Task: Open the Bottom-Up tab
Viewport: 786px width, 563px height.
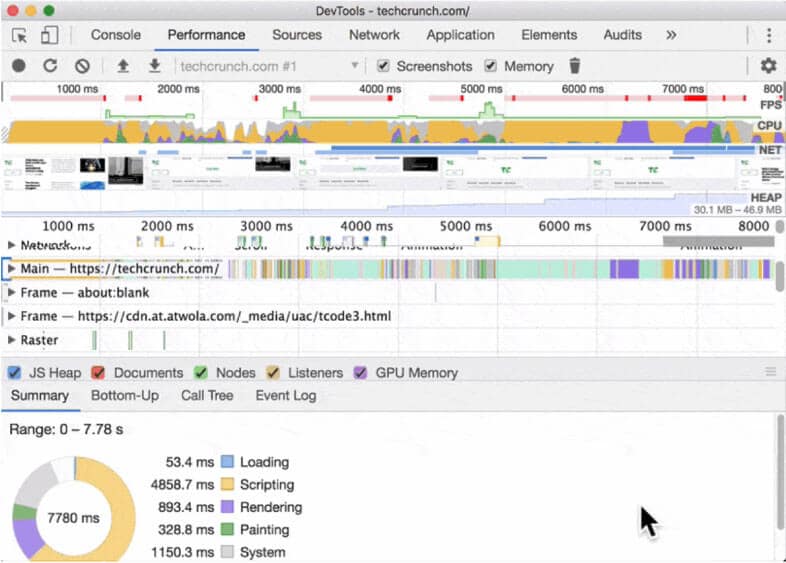Action: [125, 396]
